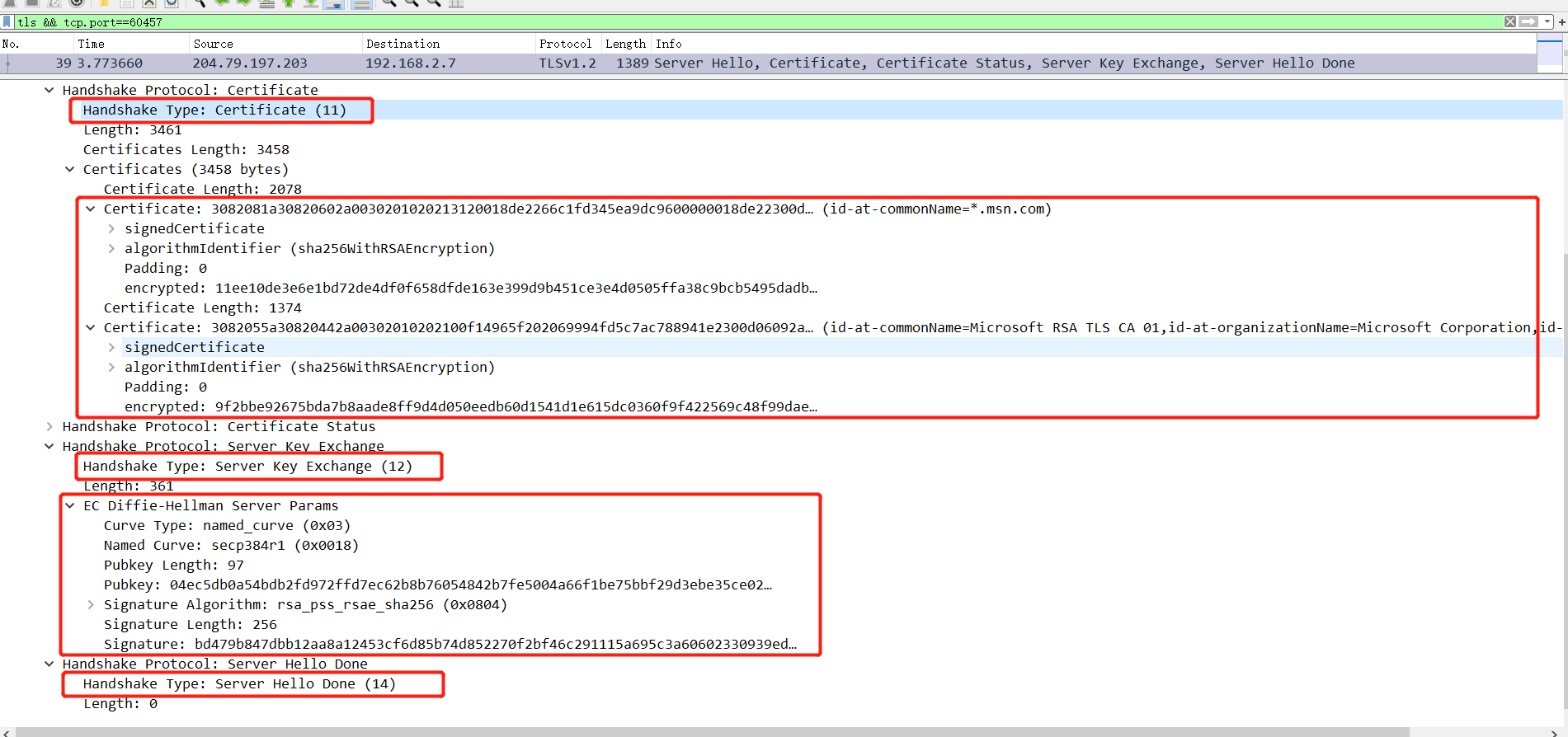Open the recent filter history dropdown
The image size is (1568, 737).
coord(1547,21)
